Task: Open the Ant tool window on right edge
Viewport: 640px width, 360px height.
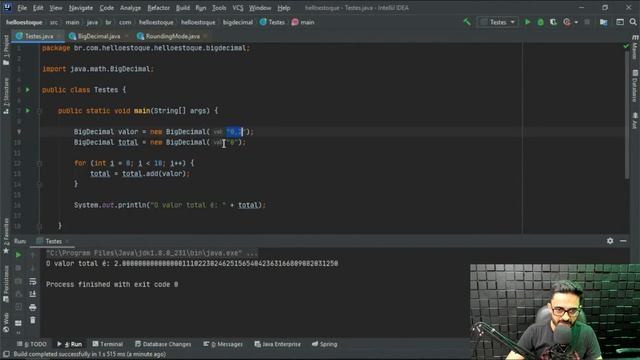Action: (x=635, y=121)
